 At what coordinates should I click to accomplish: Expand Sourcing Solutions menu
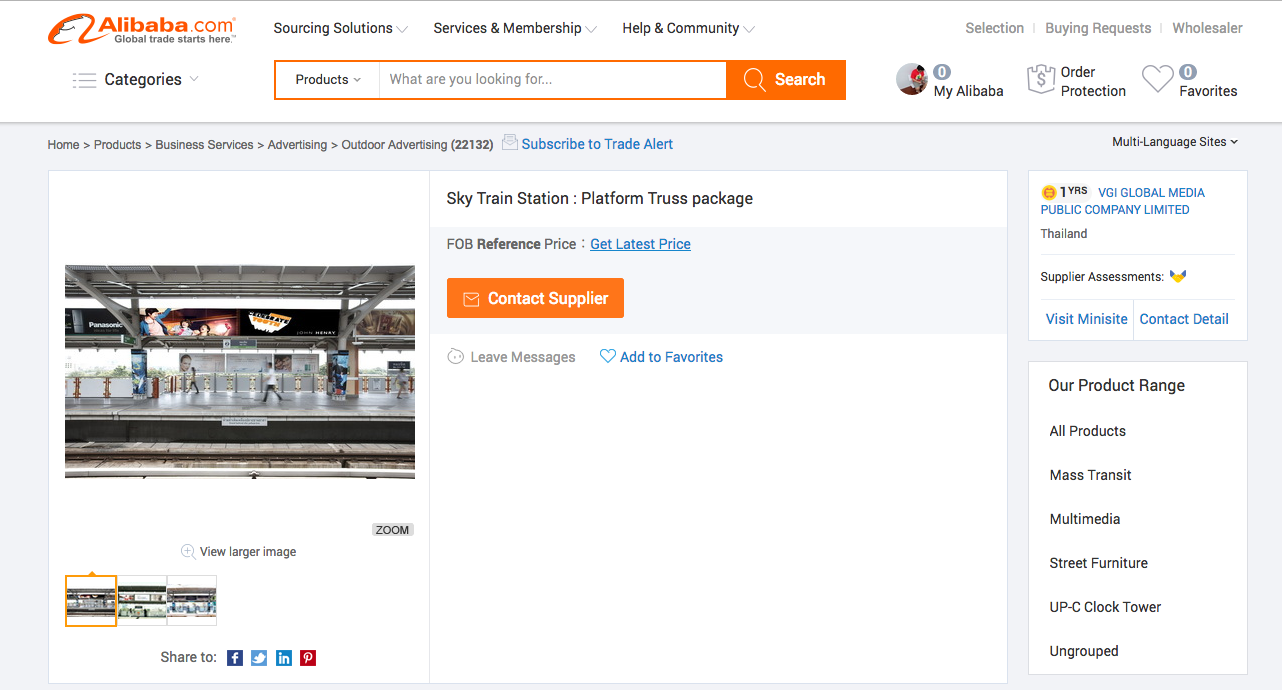click(340, 29)
